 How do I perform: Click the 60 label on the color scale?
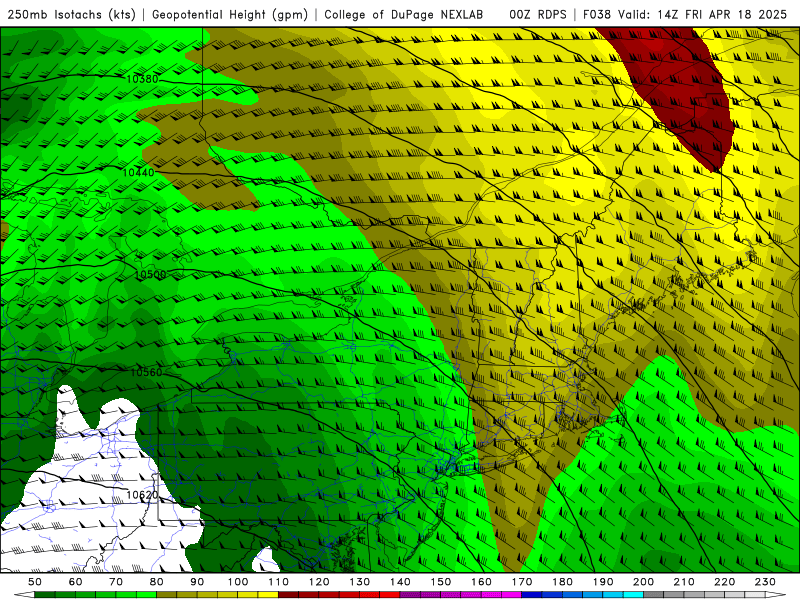76,582
